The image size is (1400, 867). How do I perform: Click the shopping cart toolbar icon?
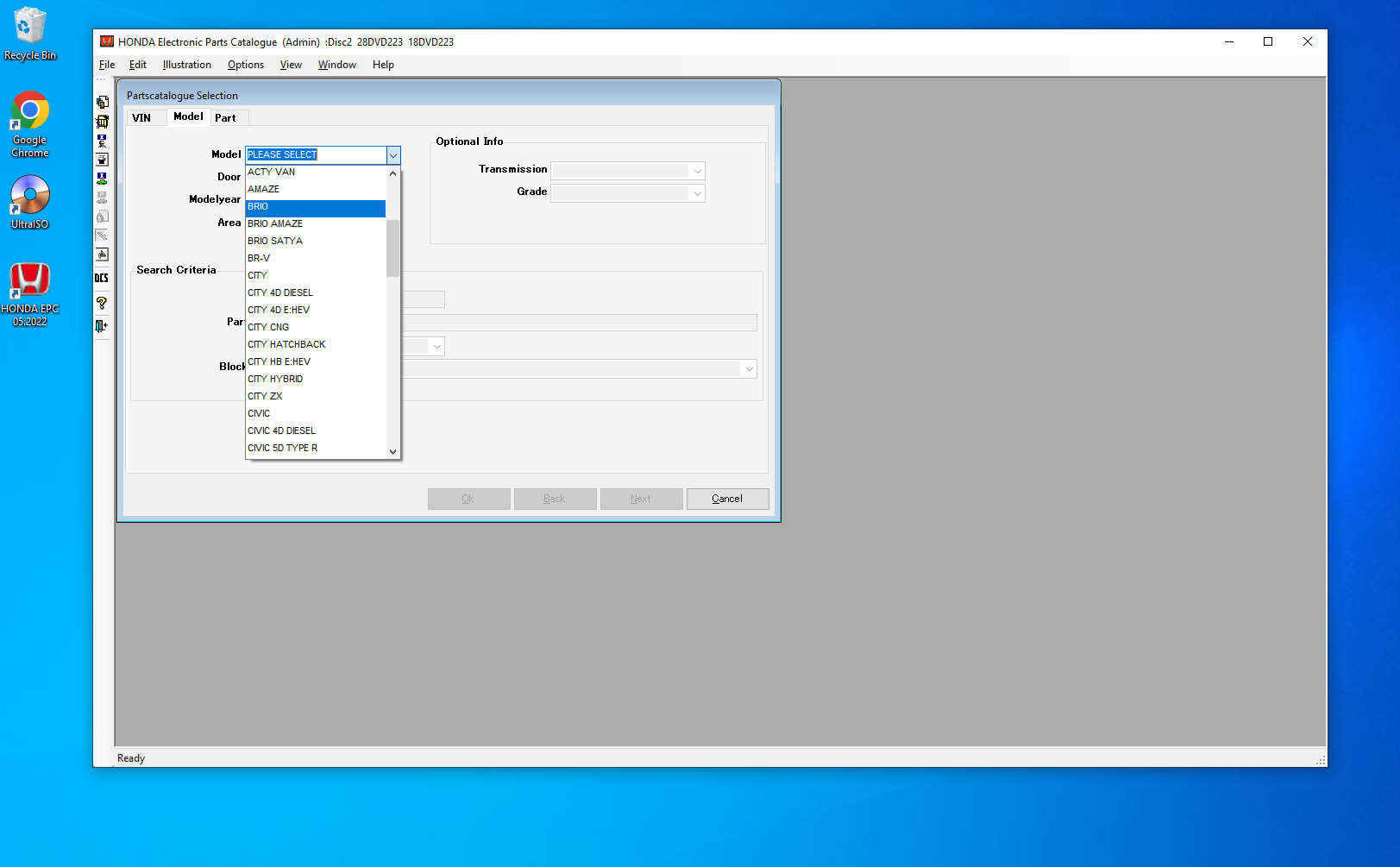102,122
